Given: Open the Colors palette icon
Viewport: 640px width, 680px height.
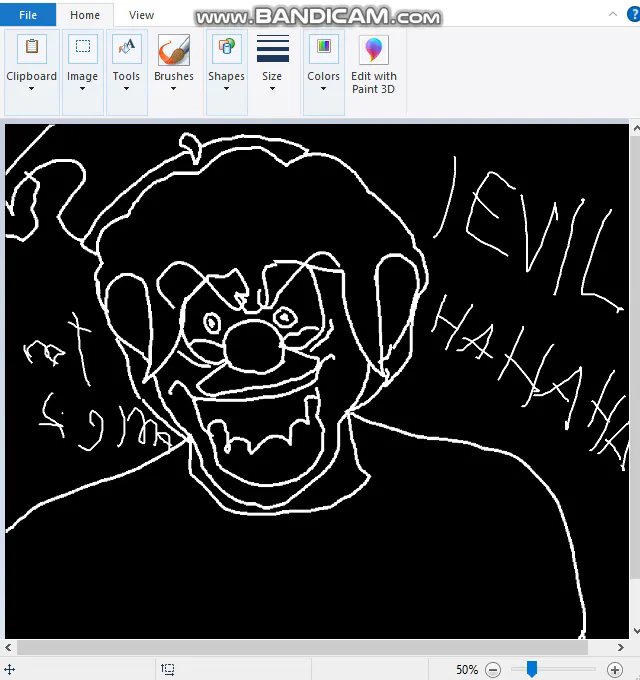Looking at the screenshot, I should pos(323,49).
